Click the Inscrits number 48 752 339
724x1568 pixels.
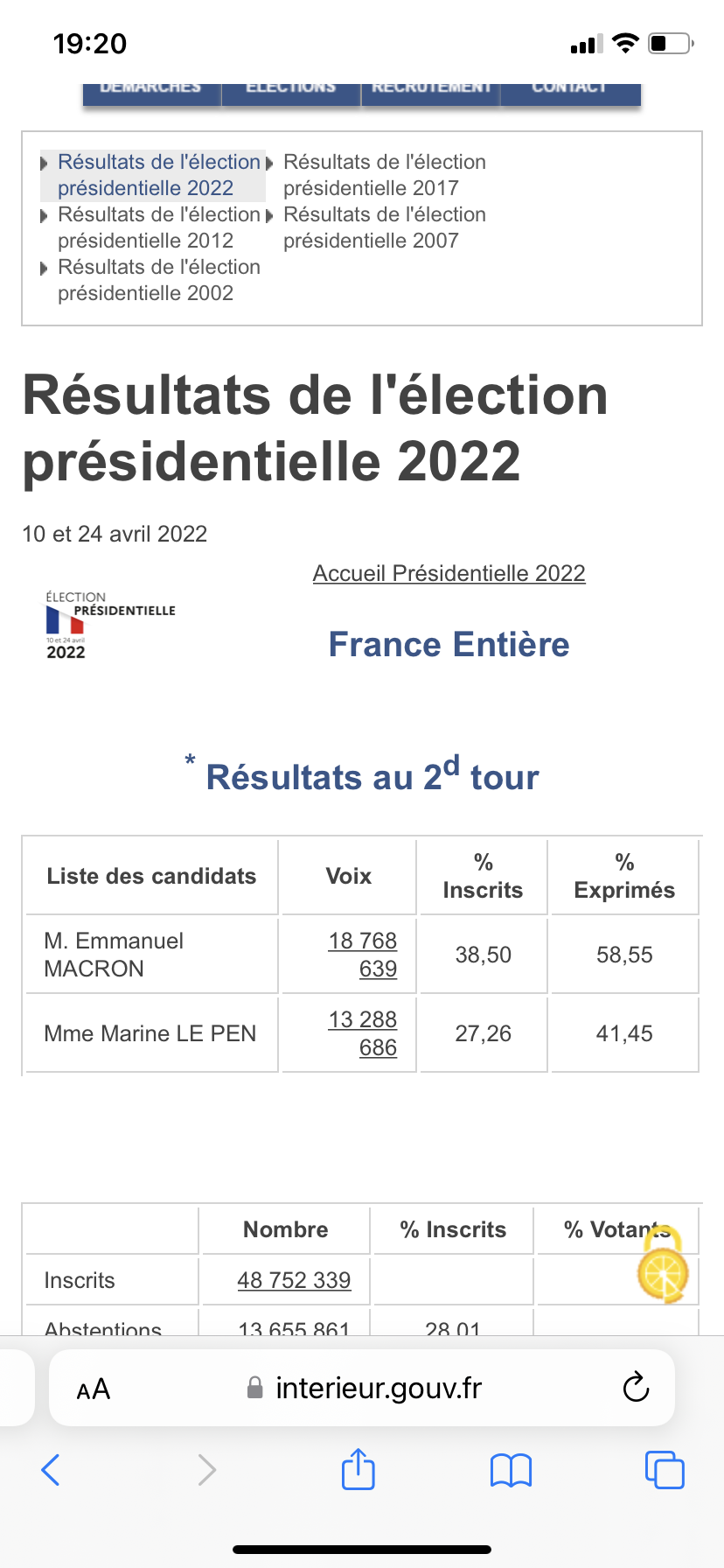(294, 1280)
